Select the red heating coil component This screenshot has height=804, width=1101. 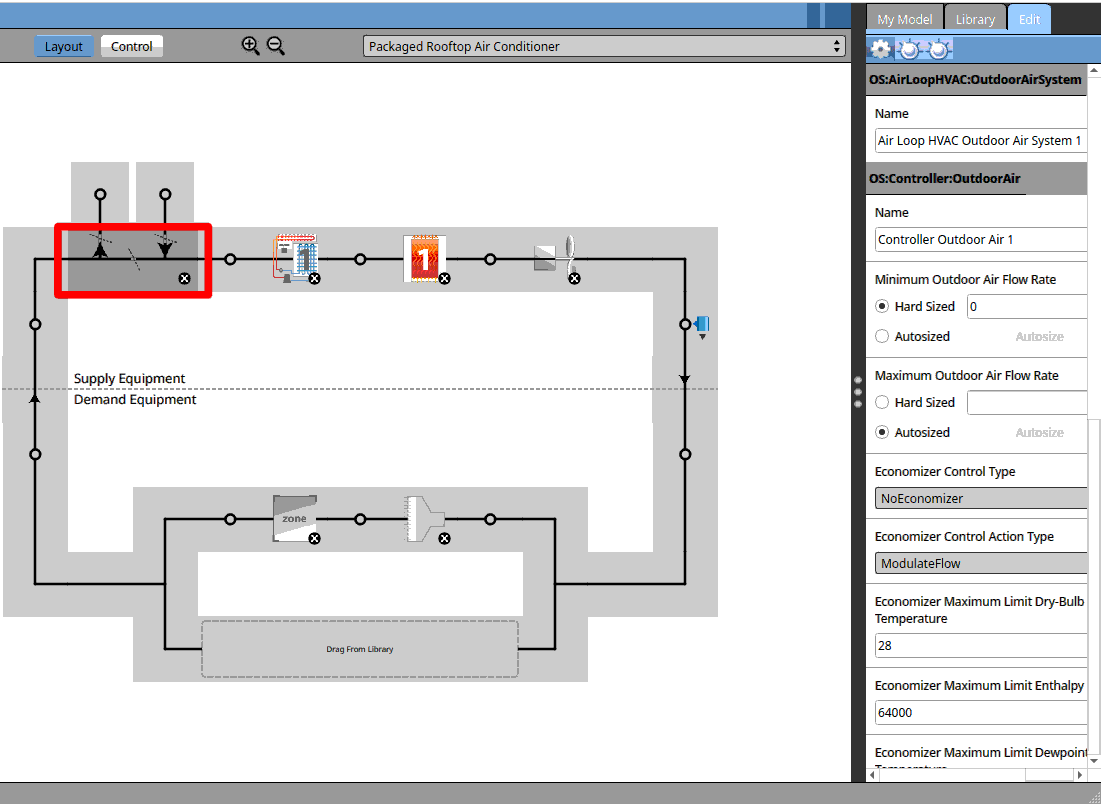click(423, 258)
